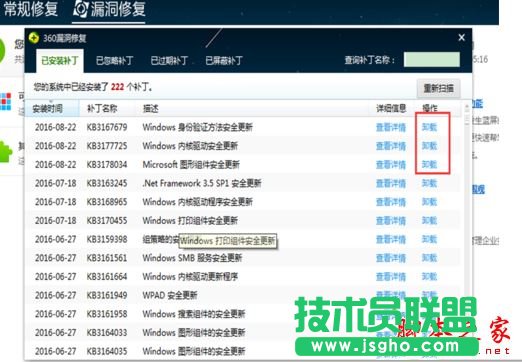This screenshot has height=362, width=522.
Task: View details for patch KB3161664
Action: pos(391,277)
